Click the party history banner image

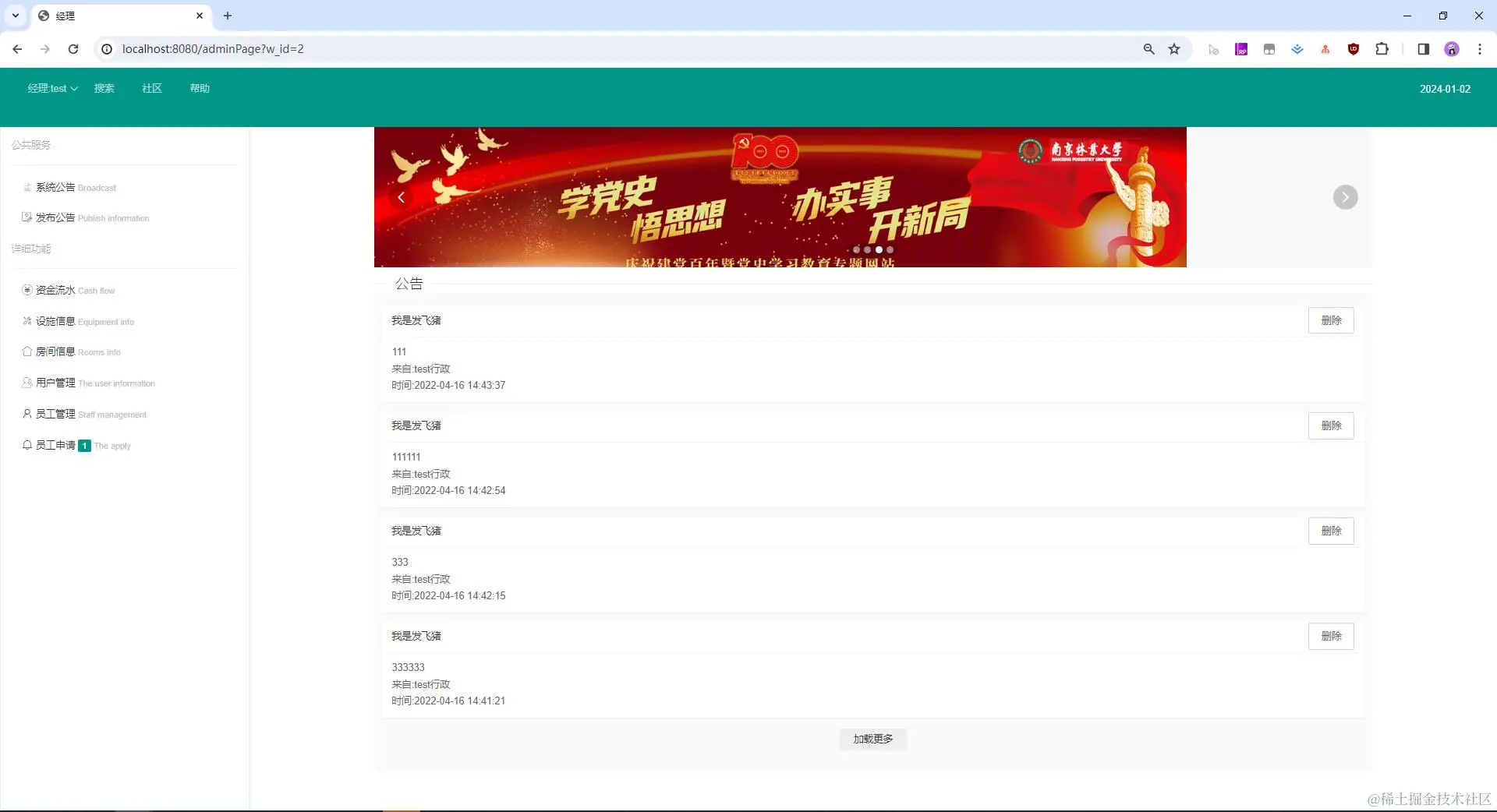click(780, 197)
